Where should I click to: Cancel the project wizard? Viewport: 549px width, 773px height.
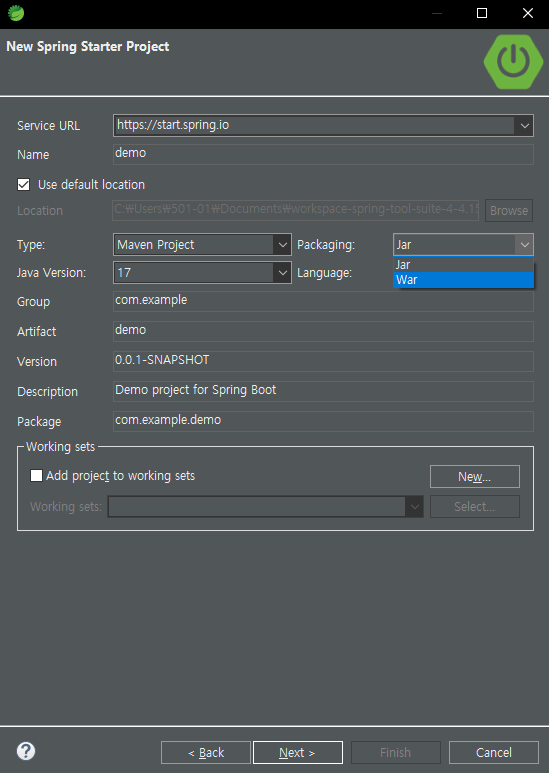(x=493, y=752)
